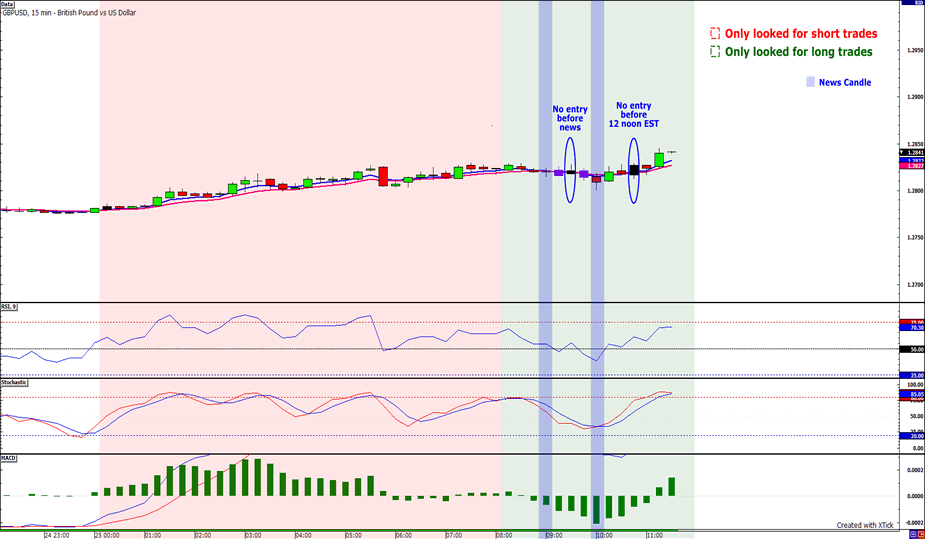Click the blue 70.30 RSI value tag
Screen dimensions: 925x539
coord(912,327)
